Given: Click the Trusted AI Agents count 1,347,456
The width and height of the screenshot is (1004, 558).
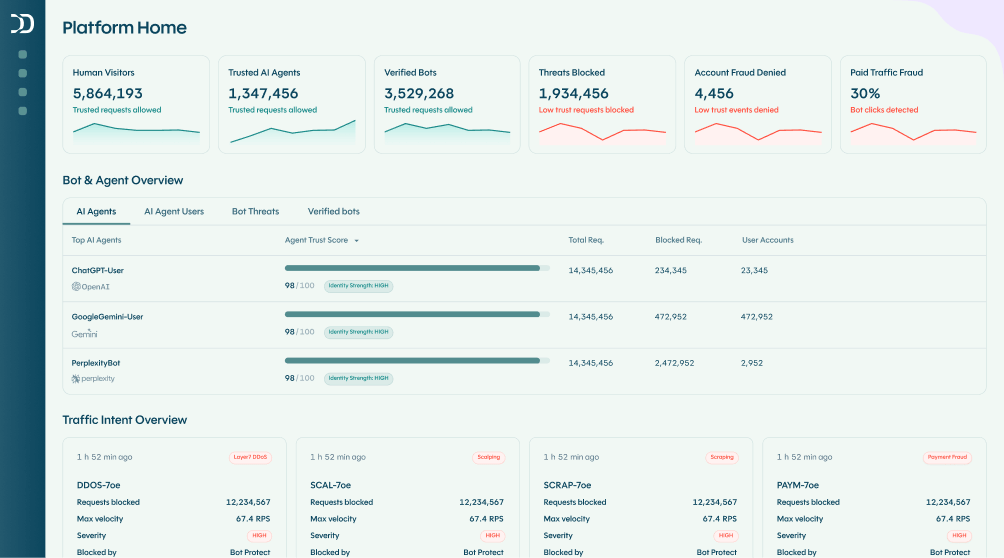Looking at the screenshot, I should pyautogui.click(x=263, y=94).
